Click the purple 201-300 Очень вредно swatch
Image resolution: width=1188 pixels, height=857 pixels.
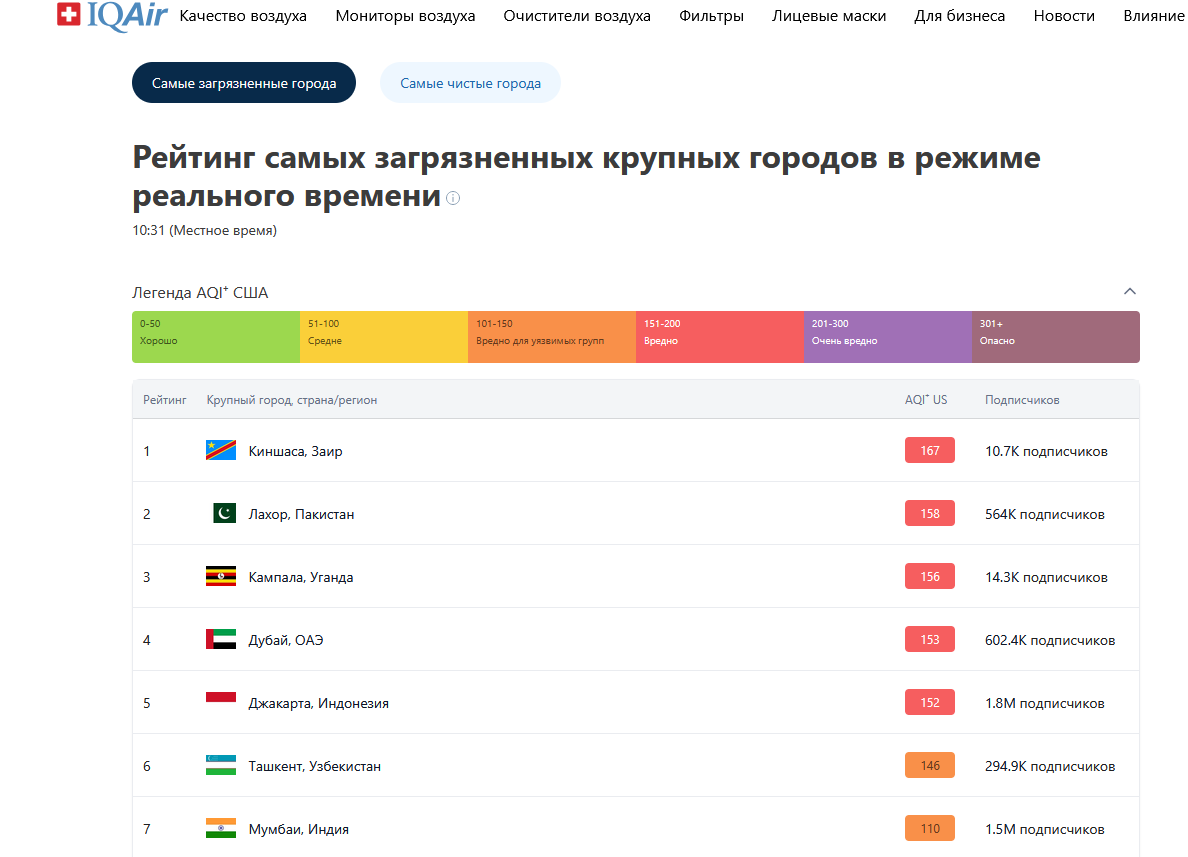887,336
